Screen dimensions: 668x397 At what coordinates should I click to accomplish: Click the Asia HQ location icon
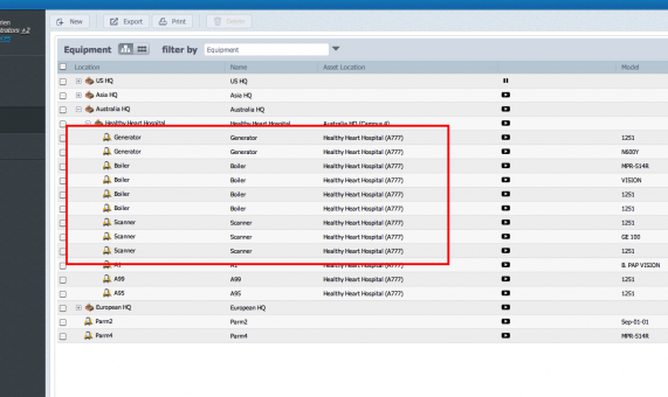89,95
